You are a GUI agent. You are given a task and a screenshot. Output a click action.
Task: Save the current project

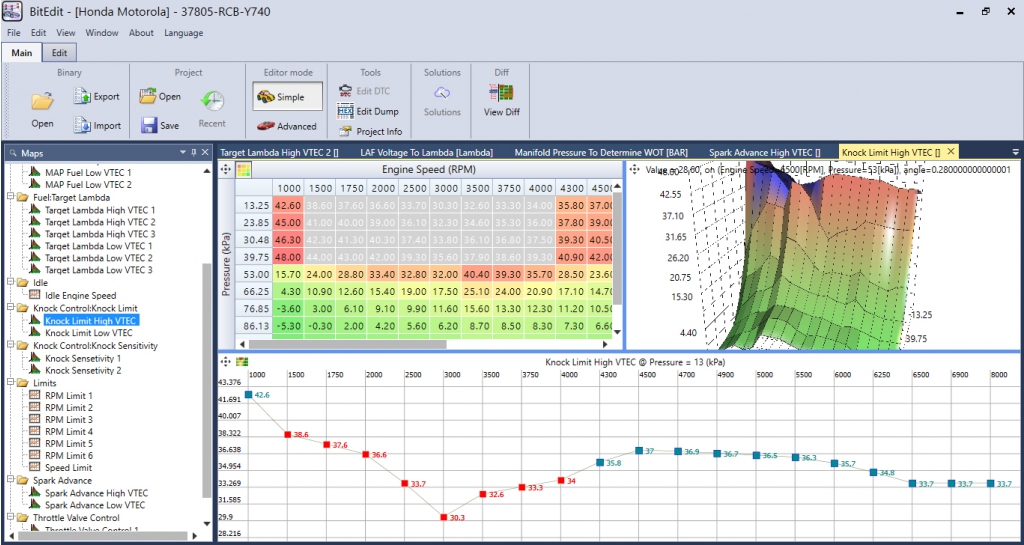coord(159,125)
